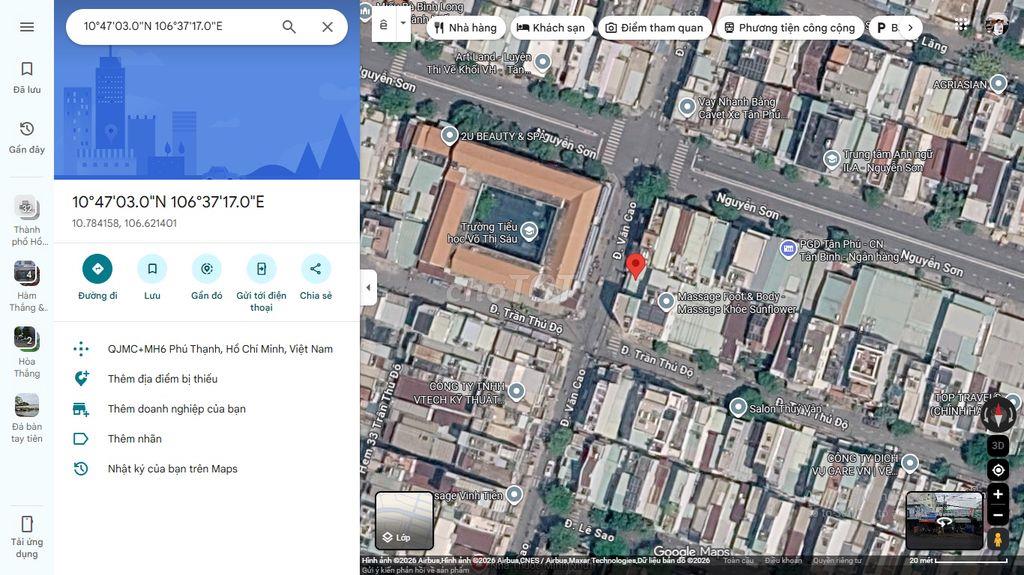The image size is (1024, 575).
Task: Click the my location target button
Action: 998,470
